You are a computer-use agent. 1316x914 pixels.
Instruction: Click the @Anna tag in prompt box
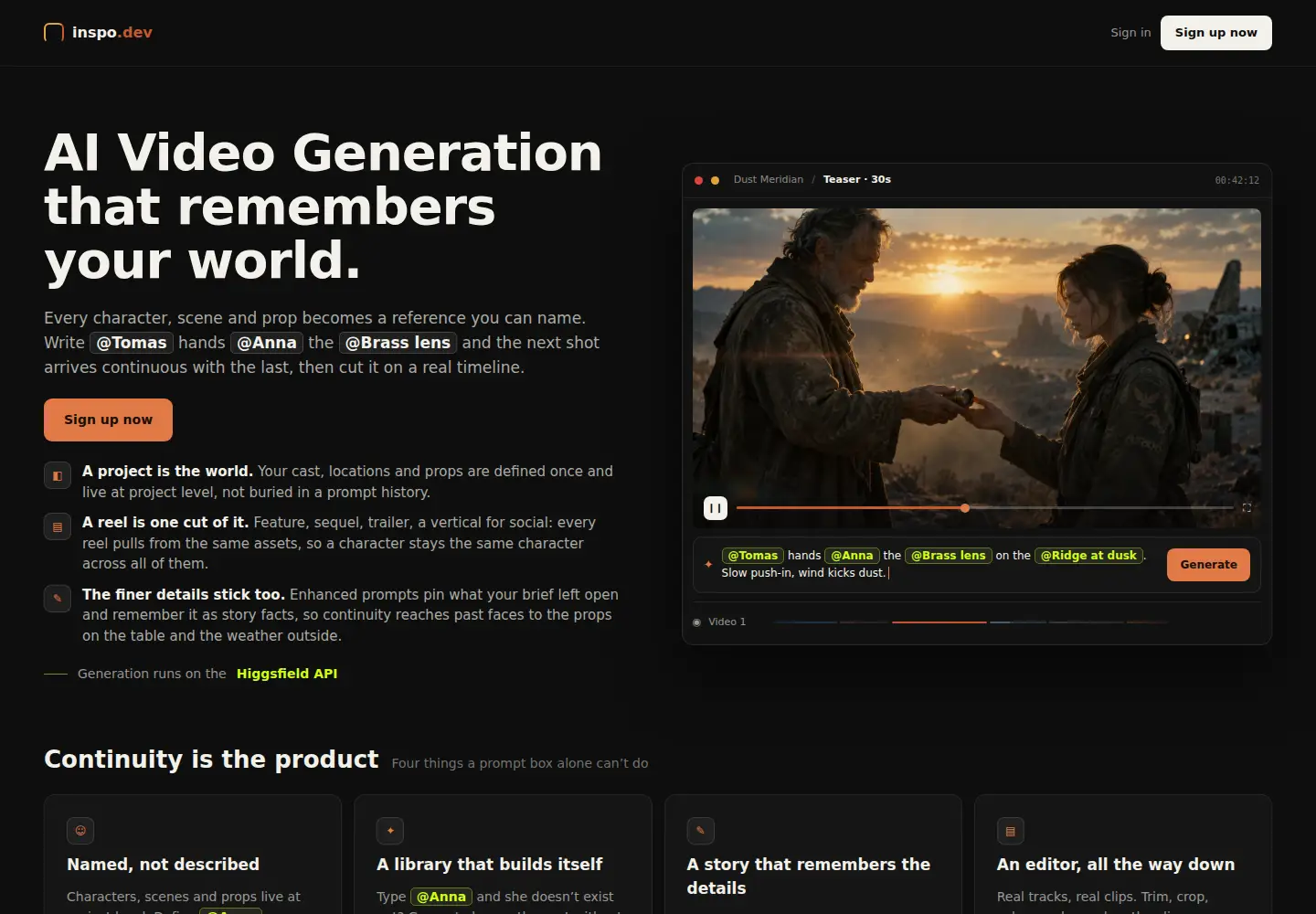point(852,556)
